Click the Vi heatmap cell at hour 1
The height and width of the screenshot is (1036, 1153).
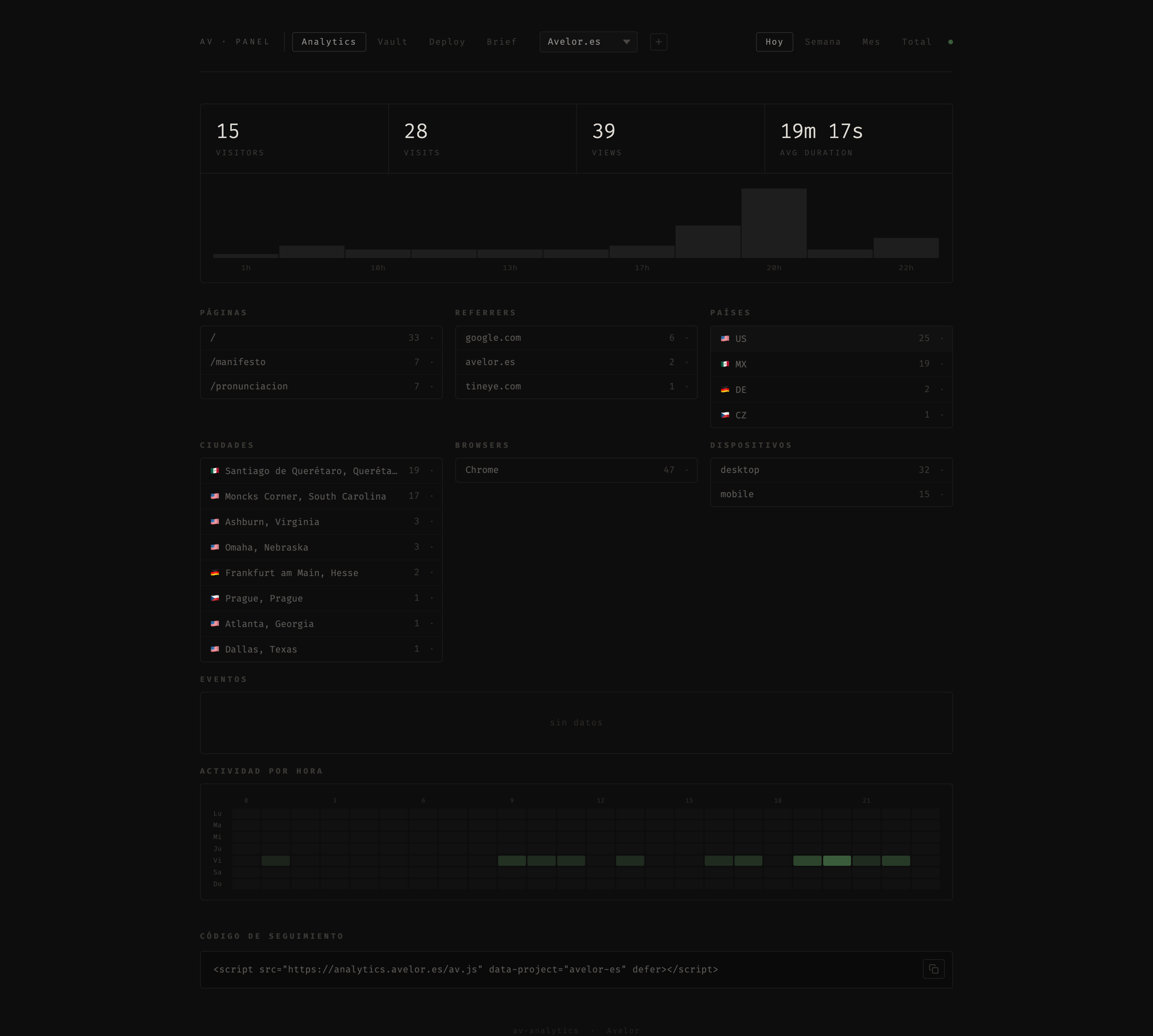point(276,861)
